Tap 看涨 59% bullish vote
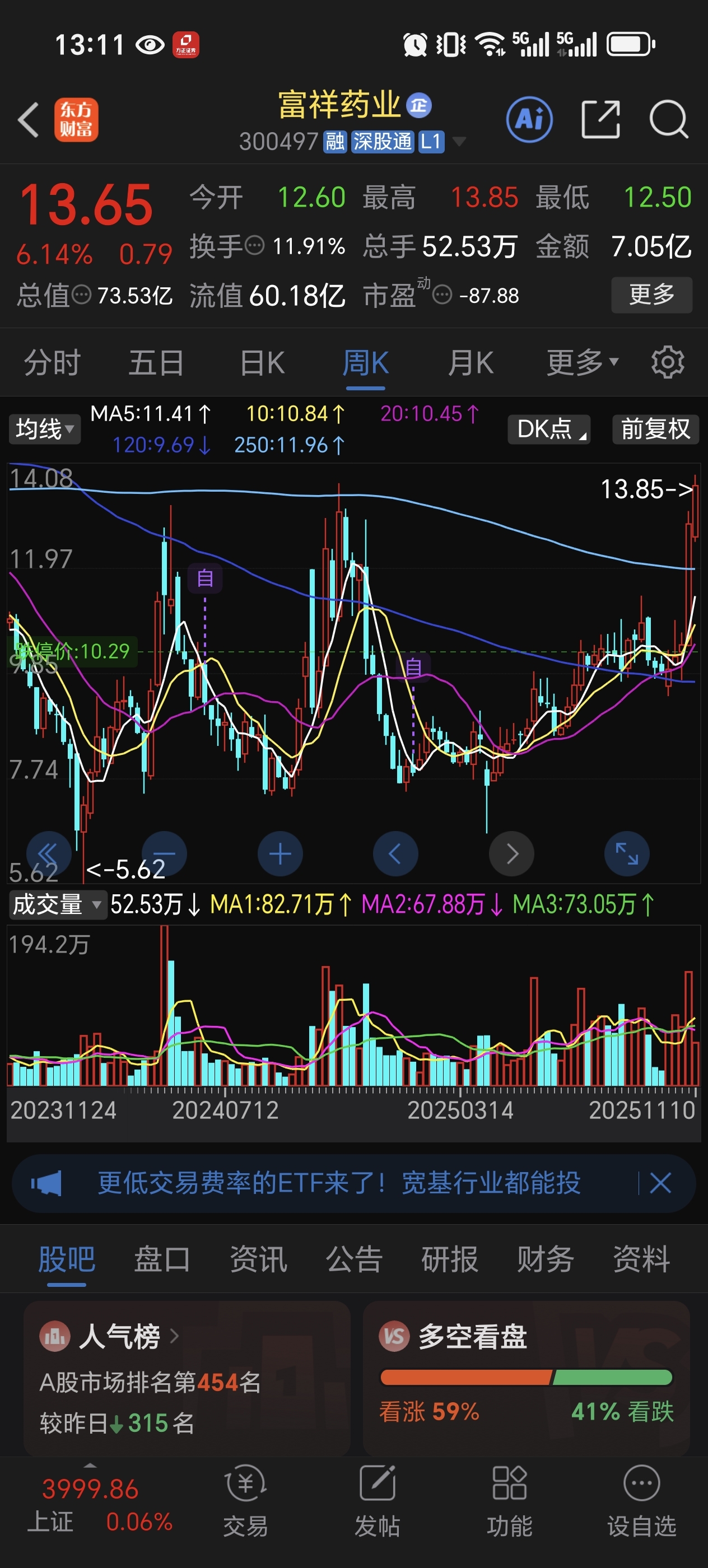708x1568 pixels. [x=429, y=1412]
